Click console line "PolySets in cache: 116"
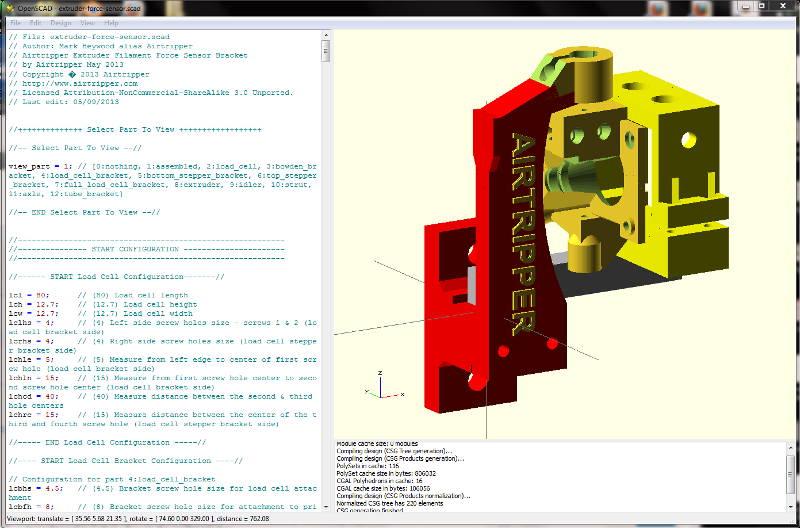Viewport: 800px width, 528px height. pyautogui.click(x=368, y=466)
